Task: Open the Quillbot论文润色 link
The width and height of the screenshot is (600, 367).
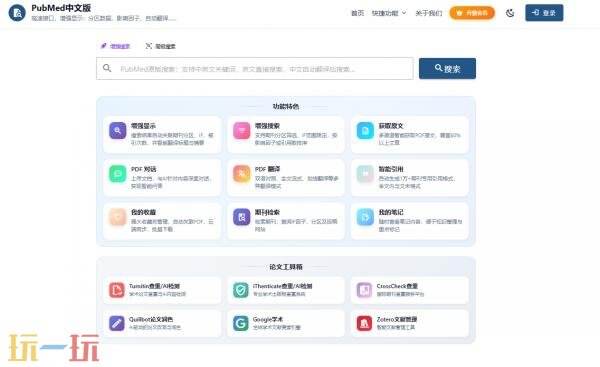Action: pyautogui.click(x=150, y=319)
